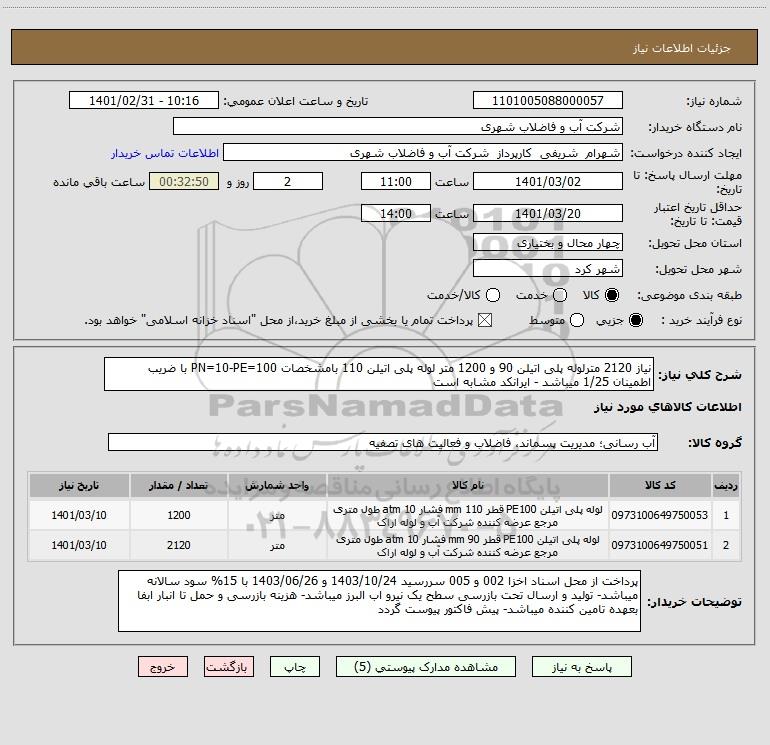Click the deadline time field 11:00
This screenshot has width=770, height=745.
tap(396, 181)
